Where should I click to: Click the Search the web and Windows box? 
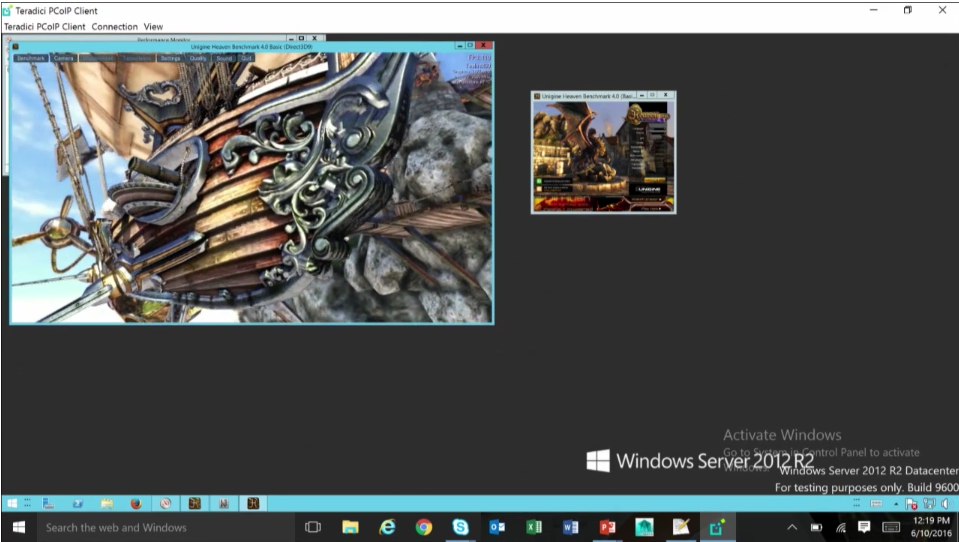(x=165, y=527)
